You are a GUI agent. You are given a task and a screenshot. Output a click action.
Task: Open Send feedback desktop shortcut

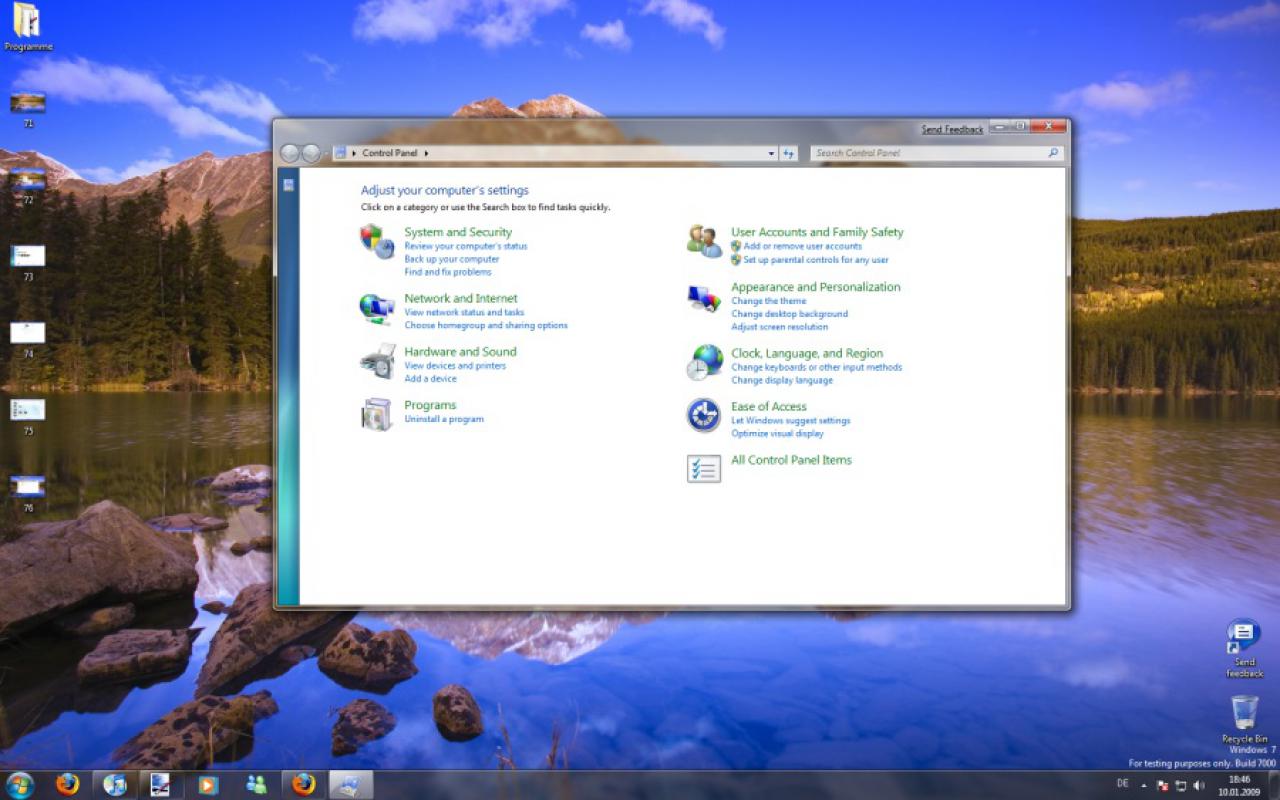1244,648
